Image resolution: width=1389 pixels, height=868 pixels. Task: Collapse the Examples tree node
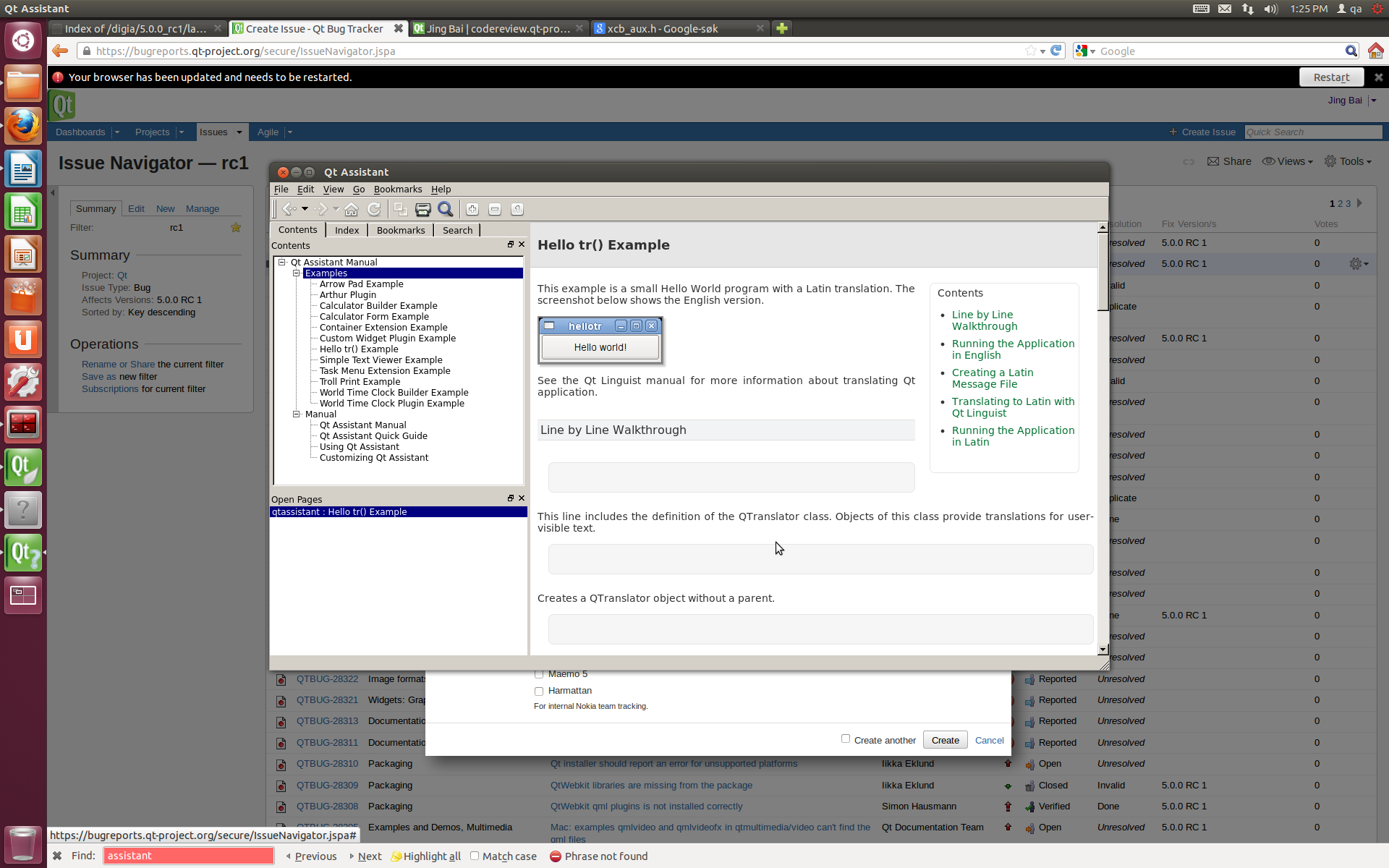tap(297, 273)
